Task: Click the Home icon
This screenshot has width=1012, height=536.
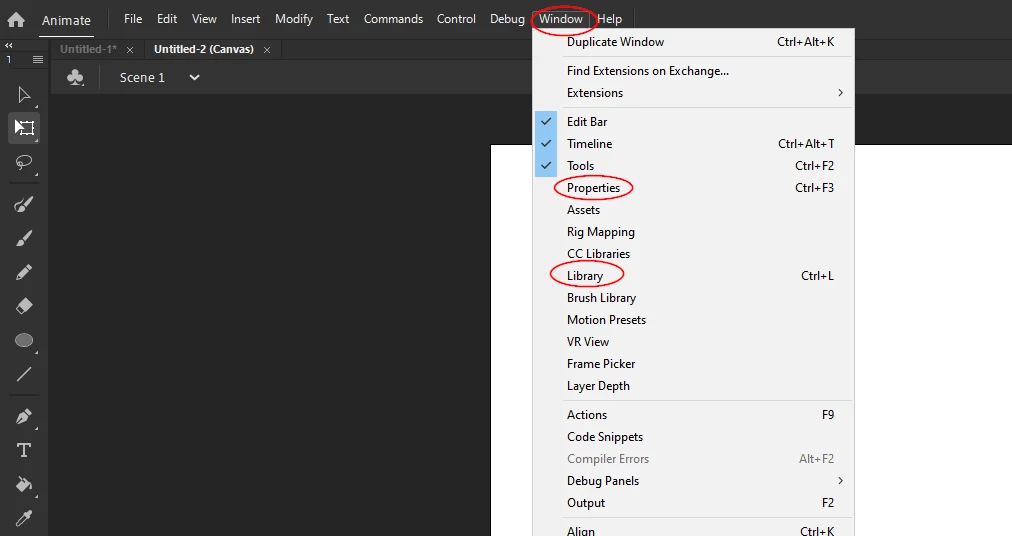Action: [x=15, y=20]
